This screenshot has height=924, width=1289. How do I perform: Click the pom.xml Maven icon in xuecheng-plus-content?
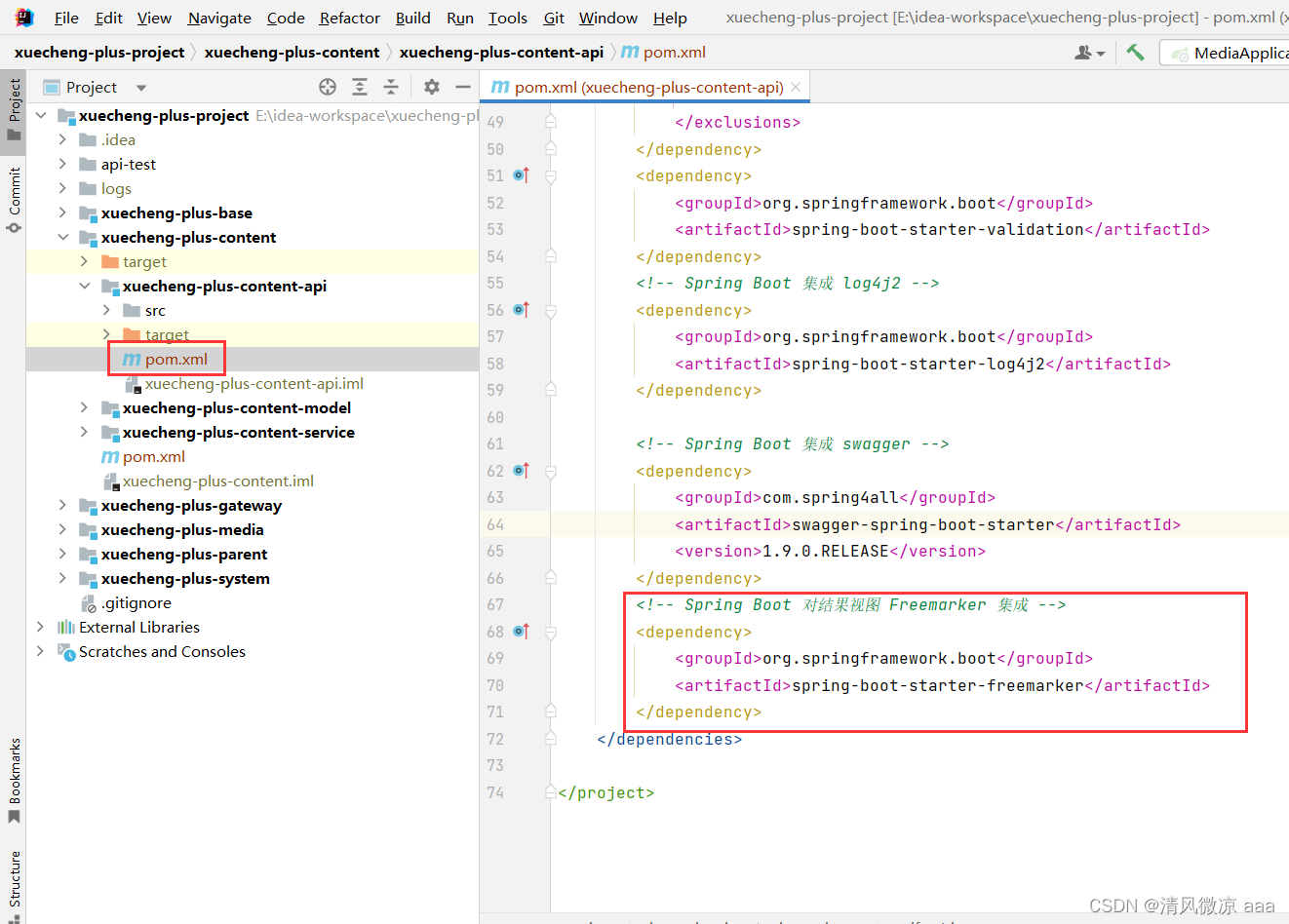click(x=110, y=457)
